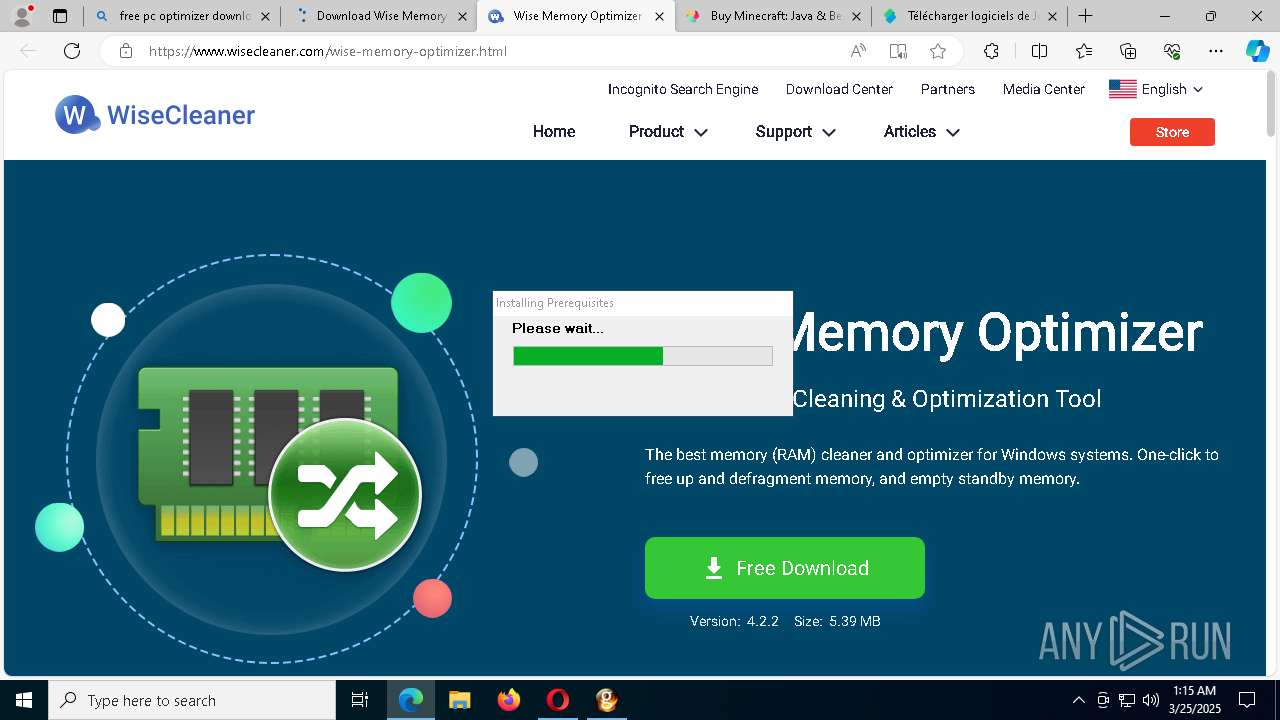The height and width of the screenshot is (720, 1280).
Task: Open Task View on taskbar
Action: (x=360, y=700)
